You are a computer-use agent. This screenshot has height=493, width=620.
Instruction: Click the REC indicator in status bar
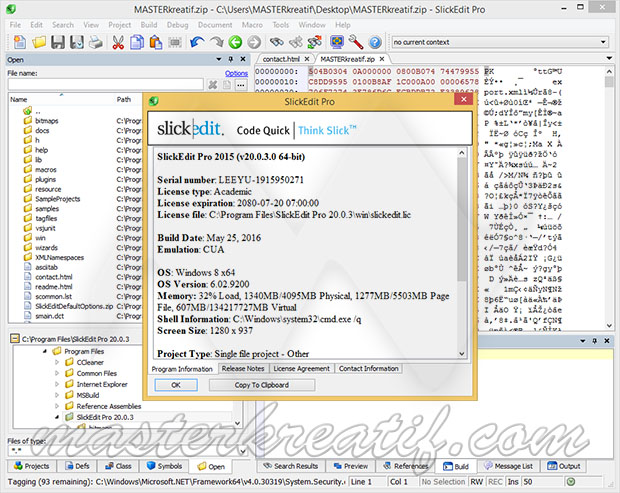point(495,482)
